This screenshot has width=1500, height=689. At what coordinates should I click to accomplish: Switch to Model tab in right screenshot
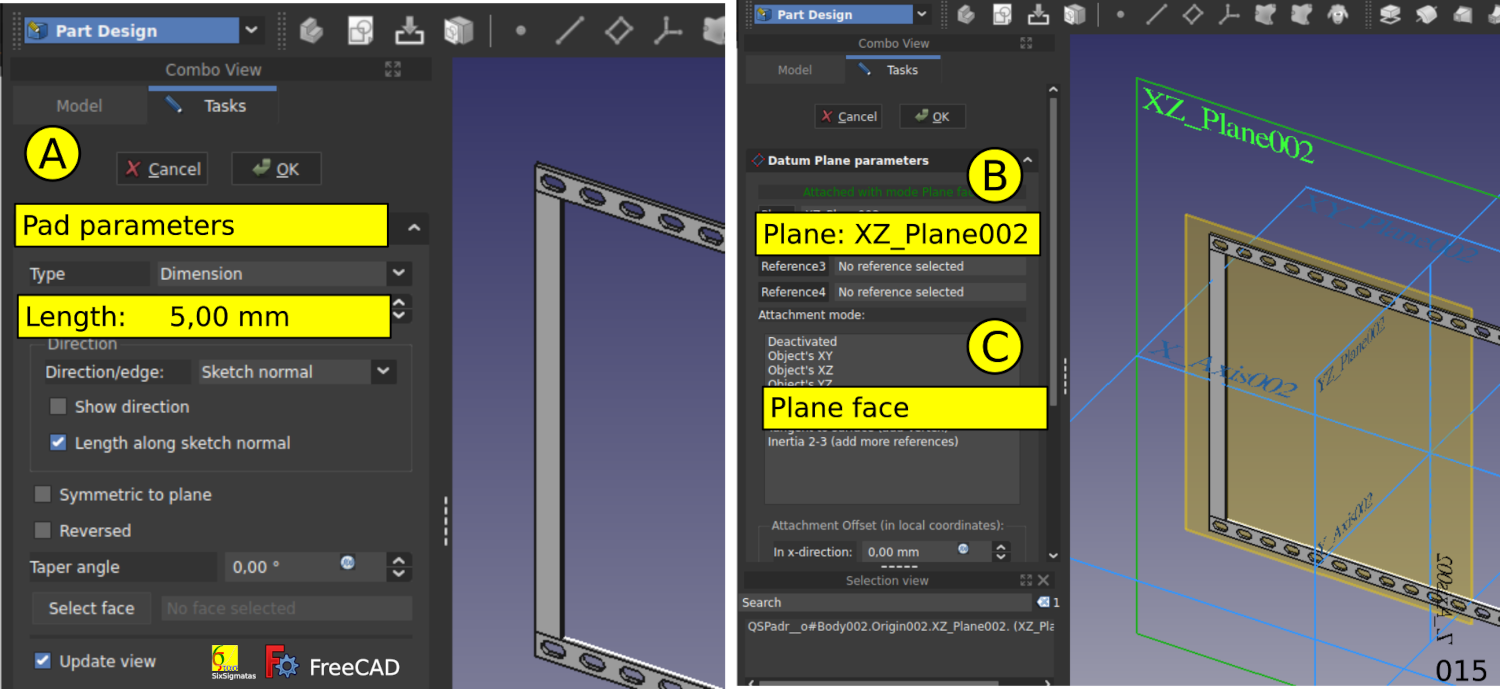[795, 70]
